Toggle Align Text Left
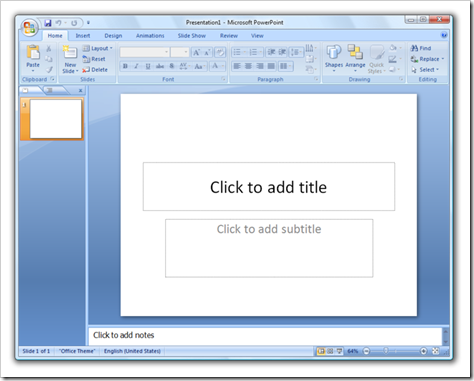 [237, 66]
